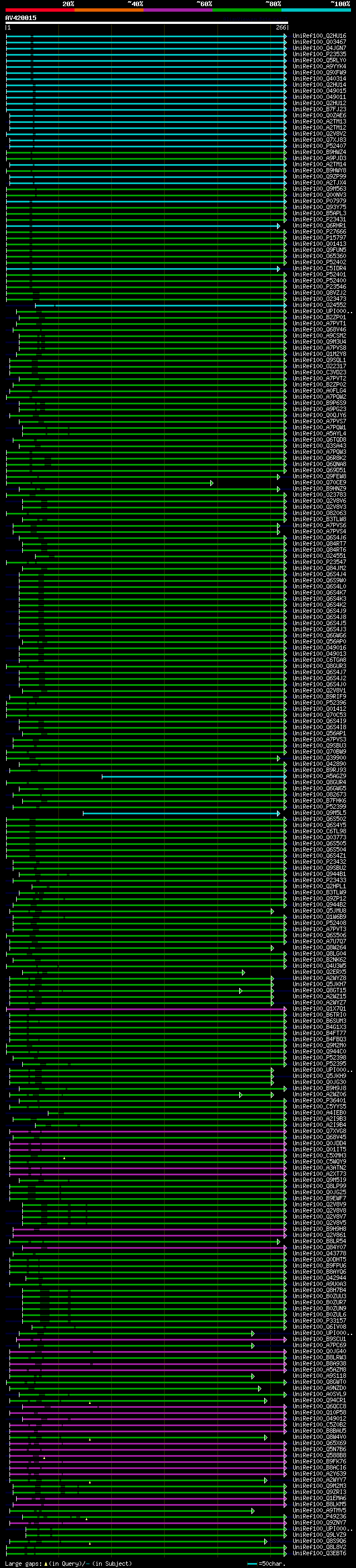356x1568 pixels.
Task: Click the 266 query end position label
Action: [x=280, y=27]
